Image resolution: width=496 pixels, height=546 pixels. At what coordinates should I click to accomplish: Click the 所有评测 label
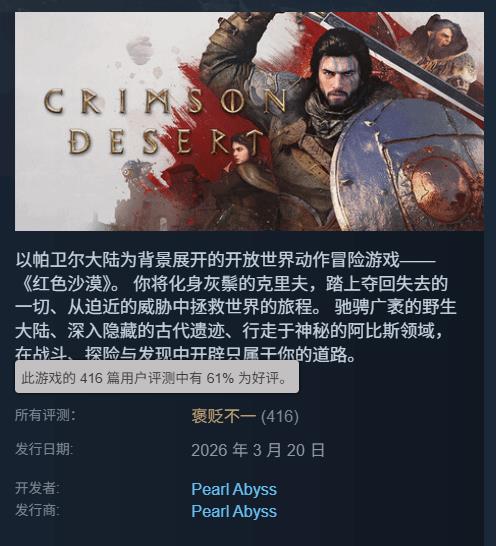pos(45,415)
